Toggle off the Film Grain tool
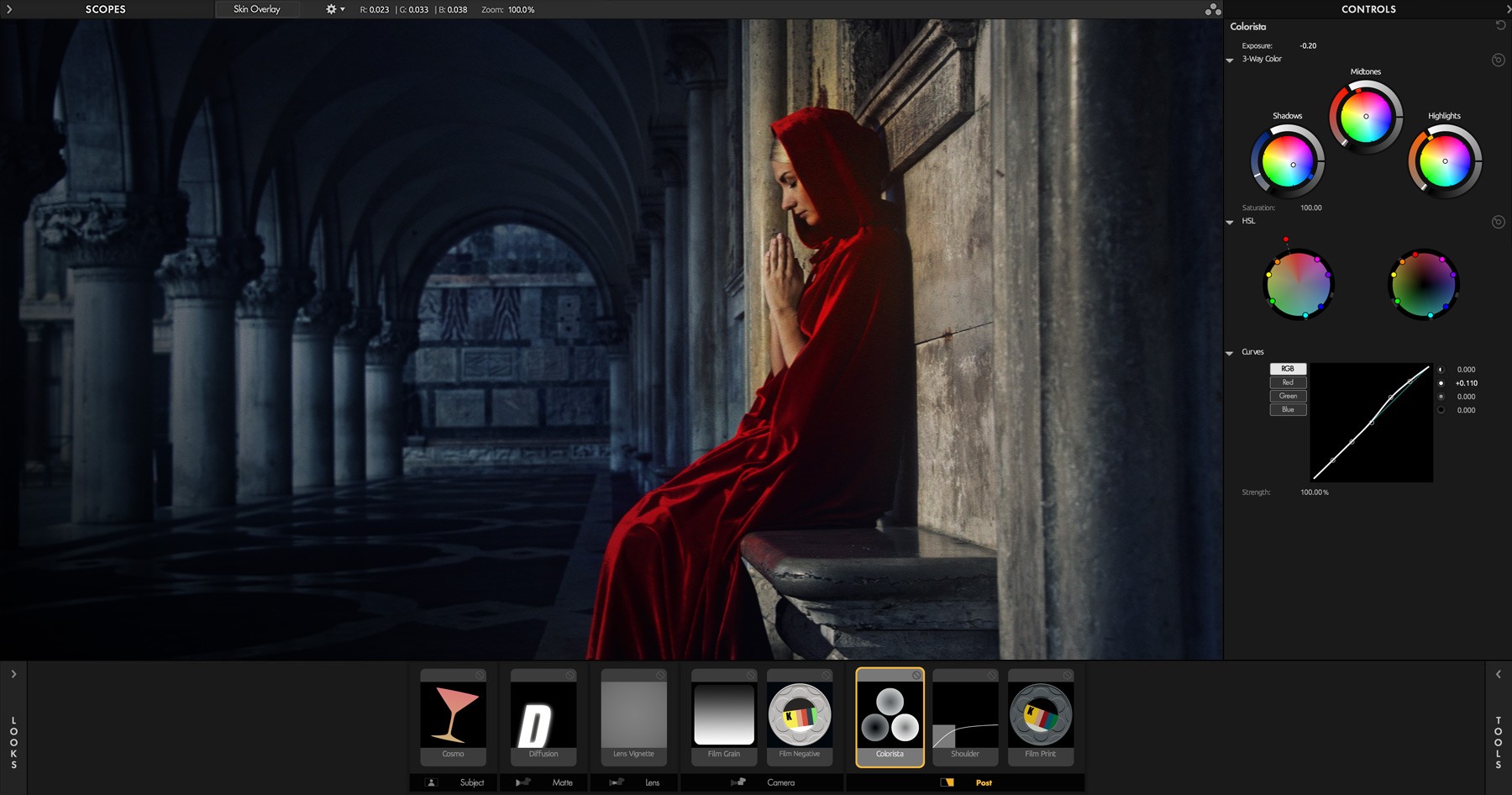The image size is (1512, 795). click(x=749, y=674)
